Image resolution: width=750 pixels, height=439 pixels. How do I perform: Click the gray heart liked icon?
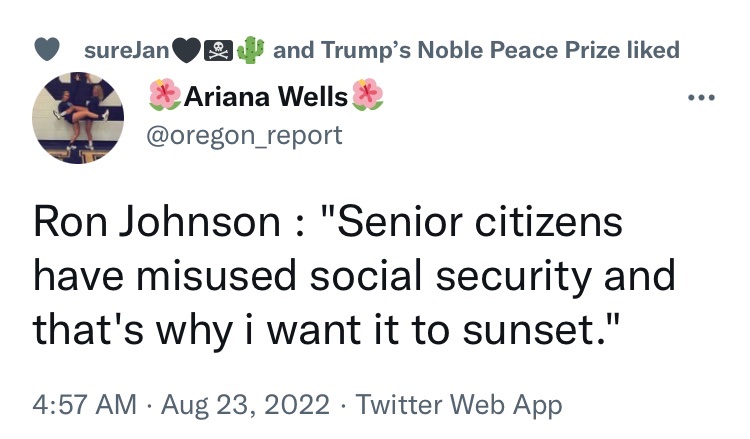coord(56,50)
